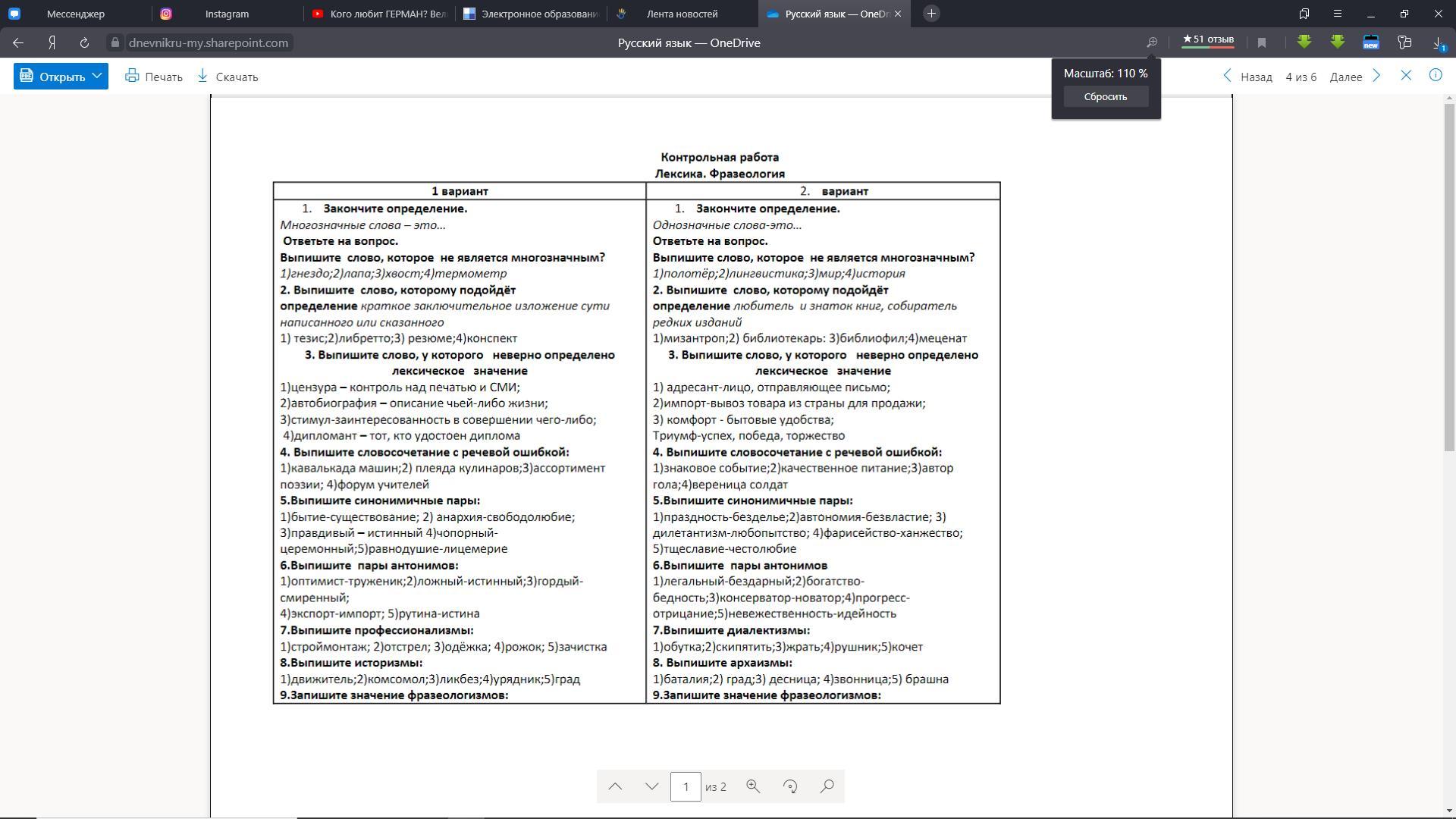Open the browser downloads panel

coord(1438,43)
